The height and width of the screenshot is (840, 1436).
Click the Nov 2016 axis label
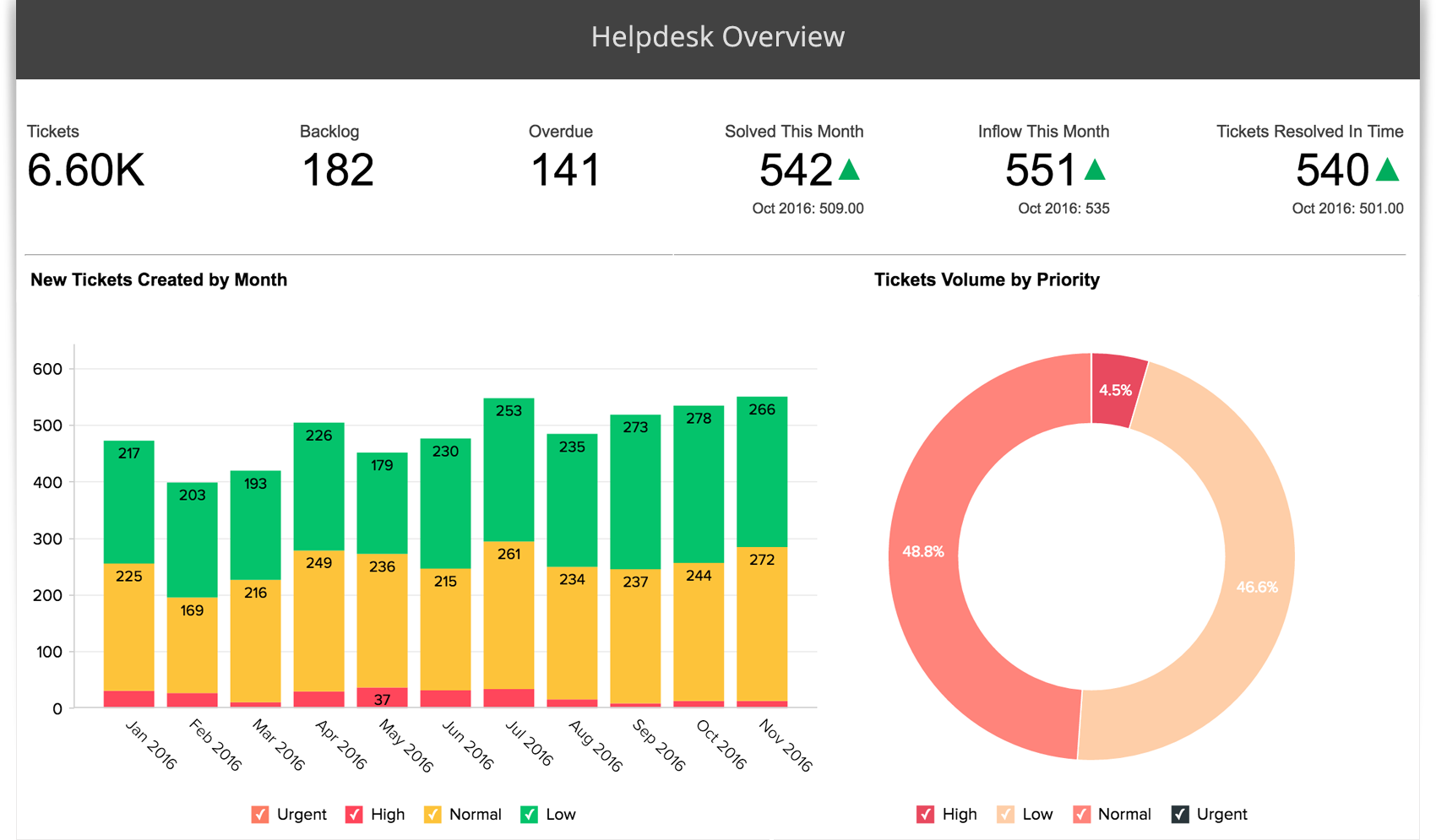point(785,745)
